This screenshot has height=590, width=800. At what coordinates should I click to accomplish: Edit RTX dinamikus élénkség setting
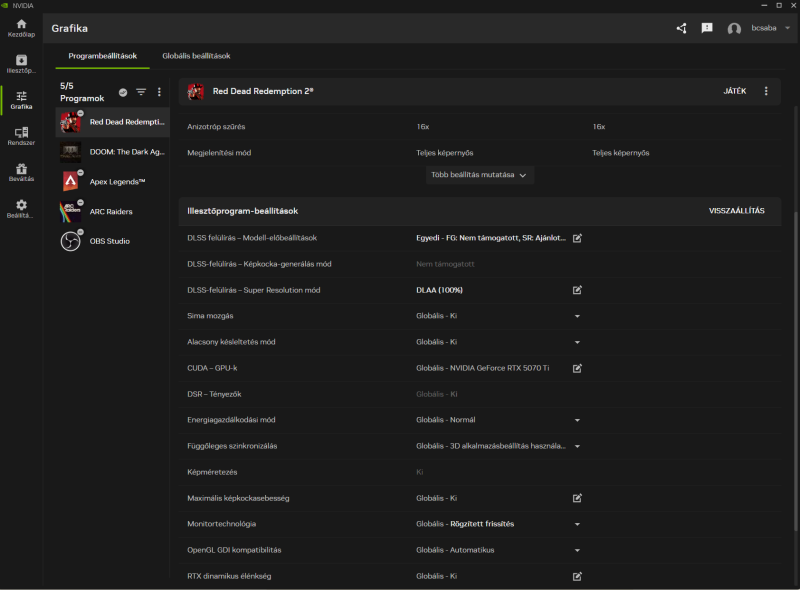pos(577,576)
